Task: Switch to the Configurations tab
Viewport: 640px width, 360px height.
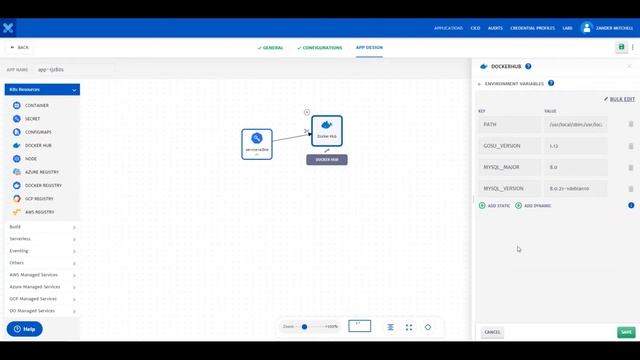Action: [320, 48]
